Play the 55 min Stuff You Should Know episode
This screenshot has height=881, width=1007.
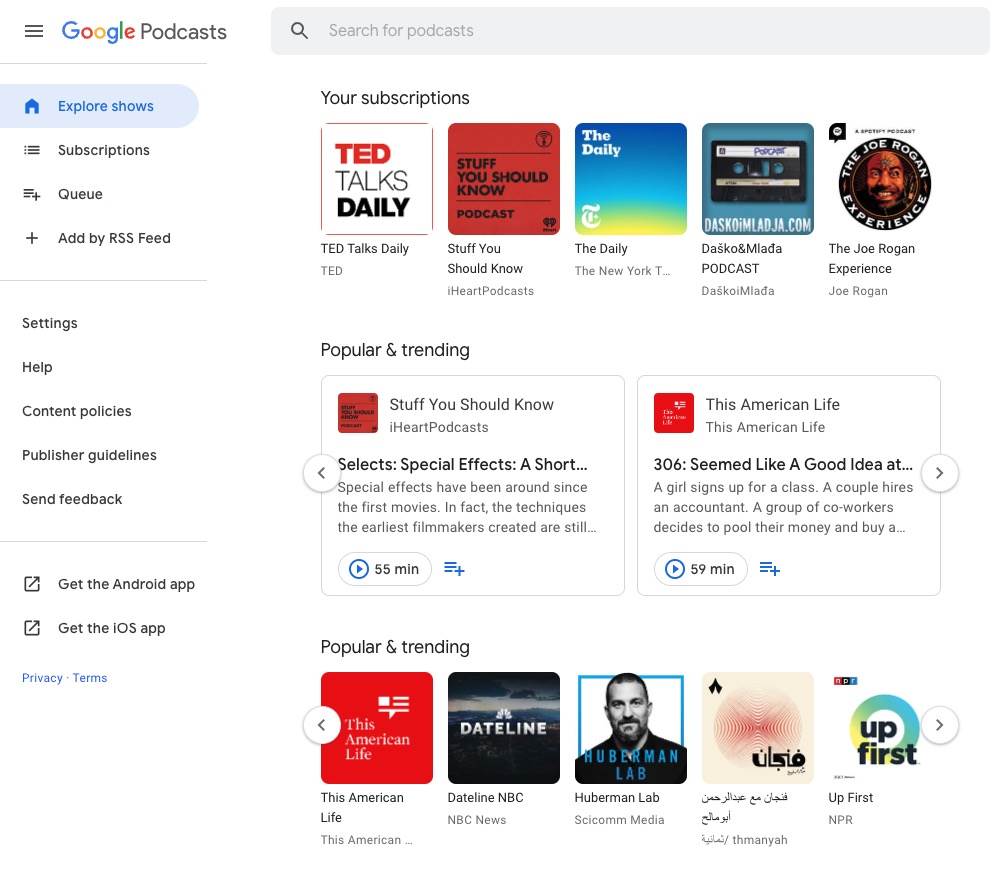point(385,569)
